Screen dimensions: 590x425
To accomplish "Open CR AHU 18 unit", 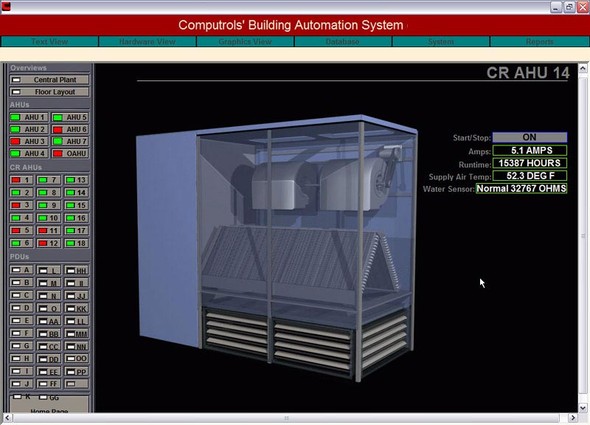I will (x=76, y=243).
